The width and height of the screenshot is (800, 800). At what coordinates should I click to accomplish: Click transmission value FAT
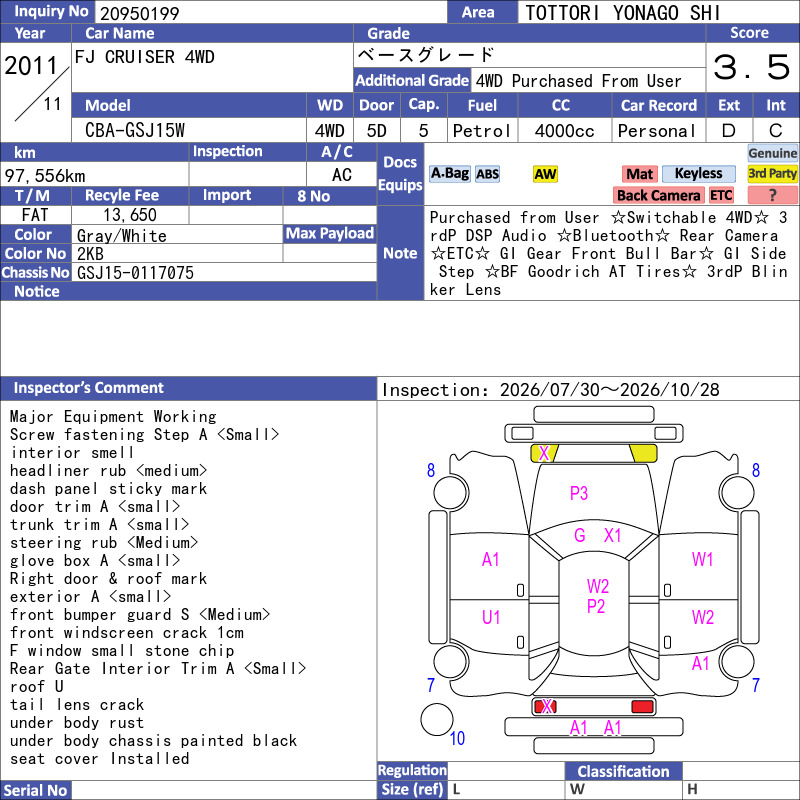point(35,215)
